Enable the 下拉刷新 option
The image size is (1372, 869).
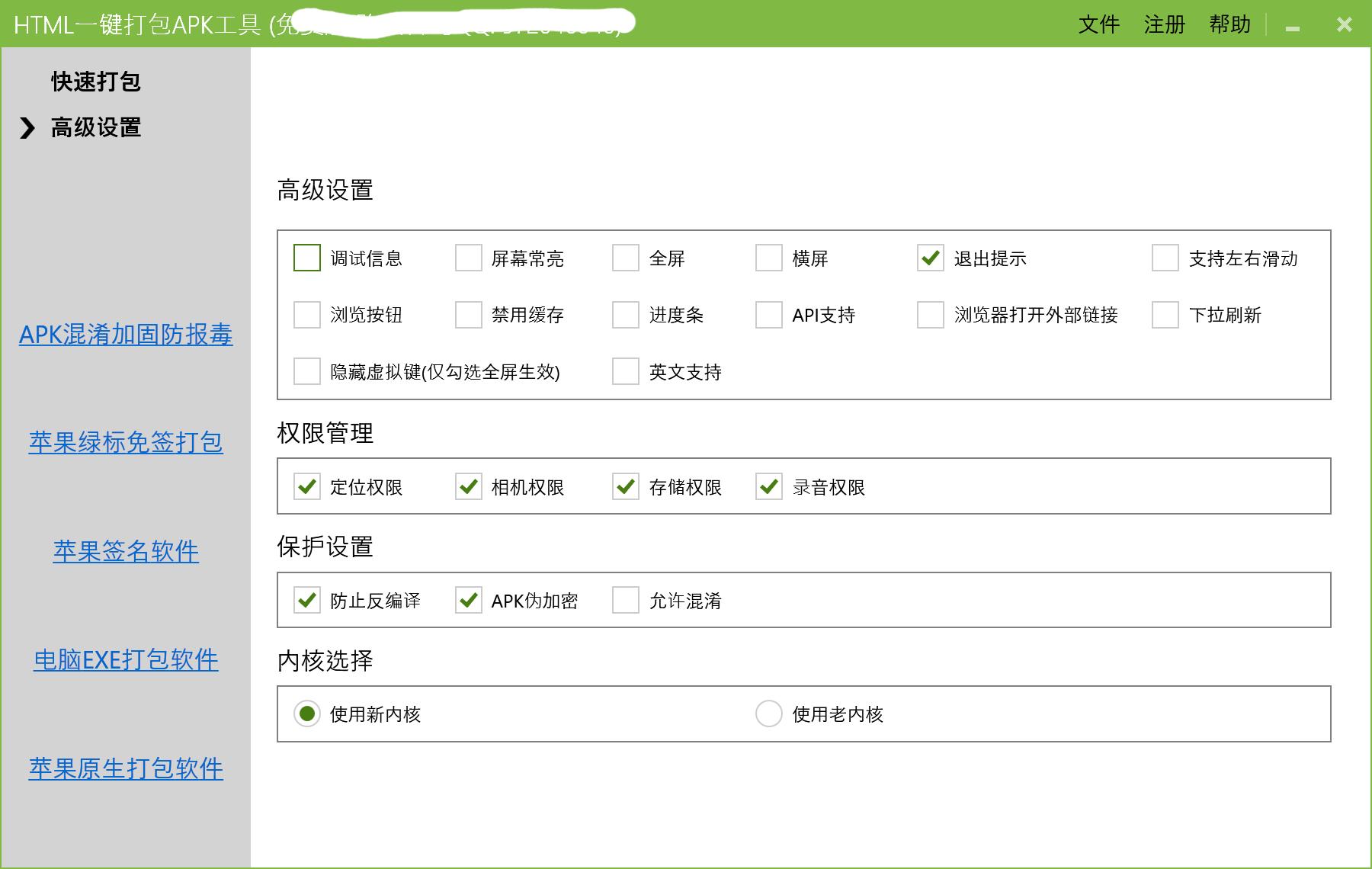pos(1165,315)
